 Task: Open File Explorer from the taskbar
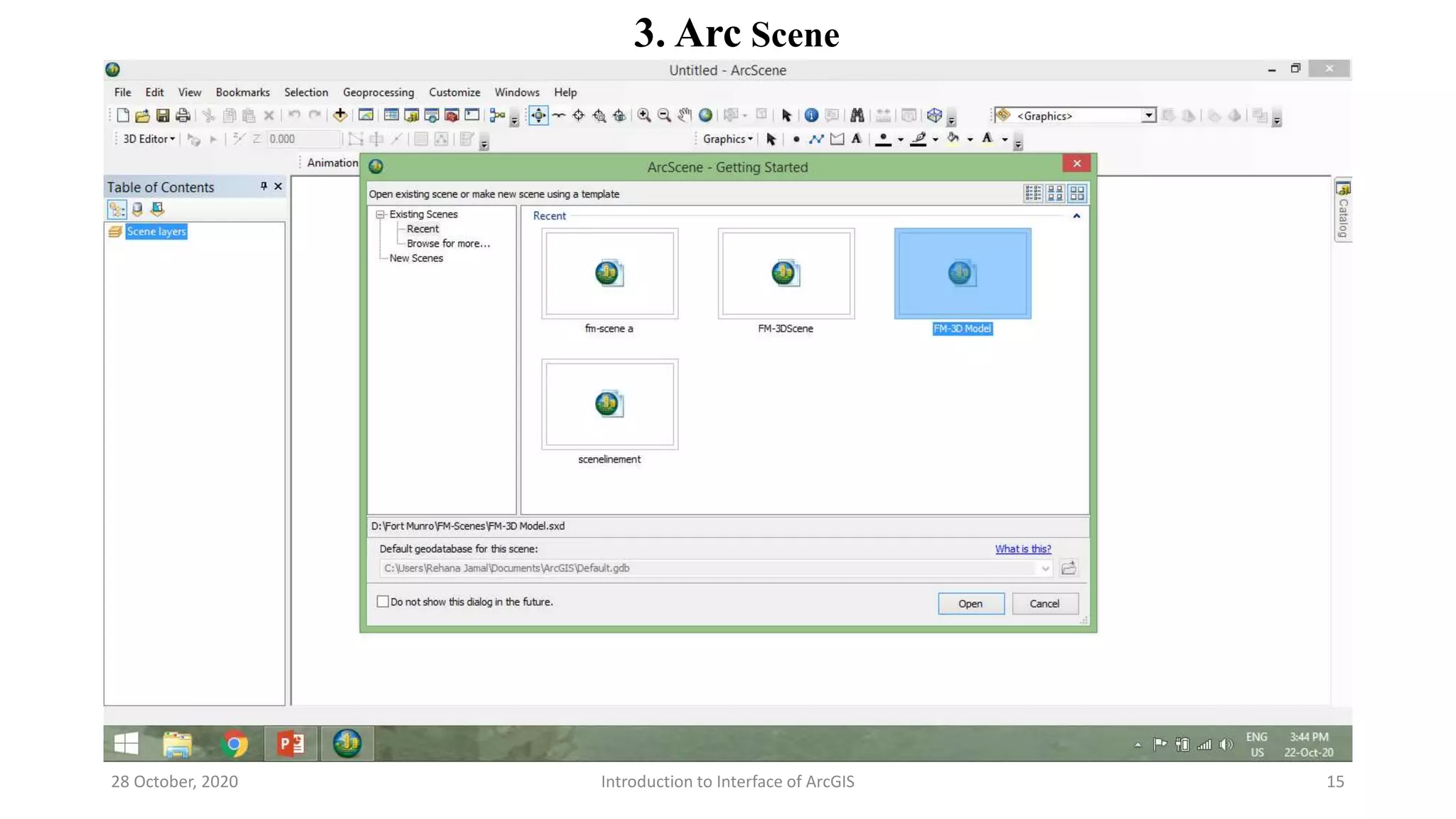(x=177, y=744)
